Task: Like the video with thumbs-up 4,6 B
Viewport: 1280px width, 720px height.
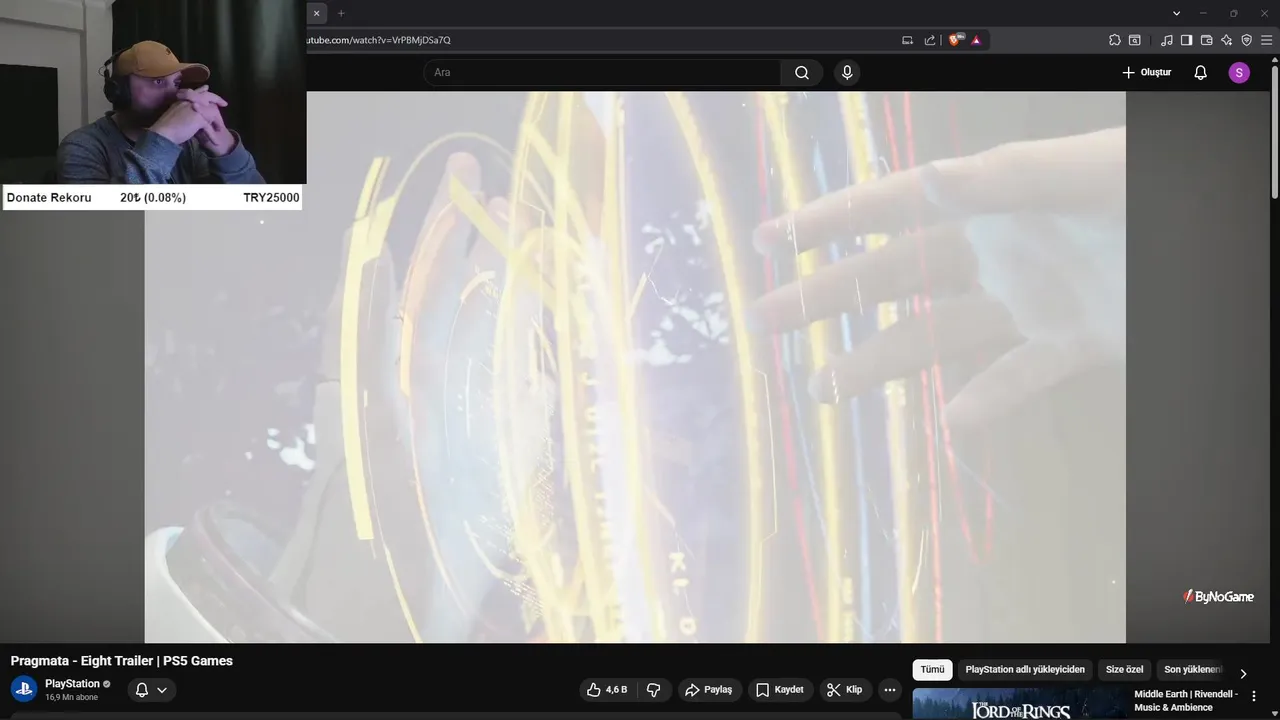Action: tap(608, 690)
